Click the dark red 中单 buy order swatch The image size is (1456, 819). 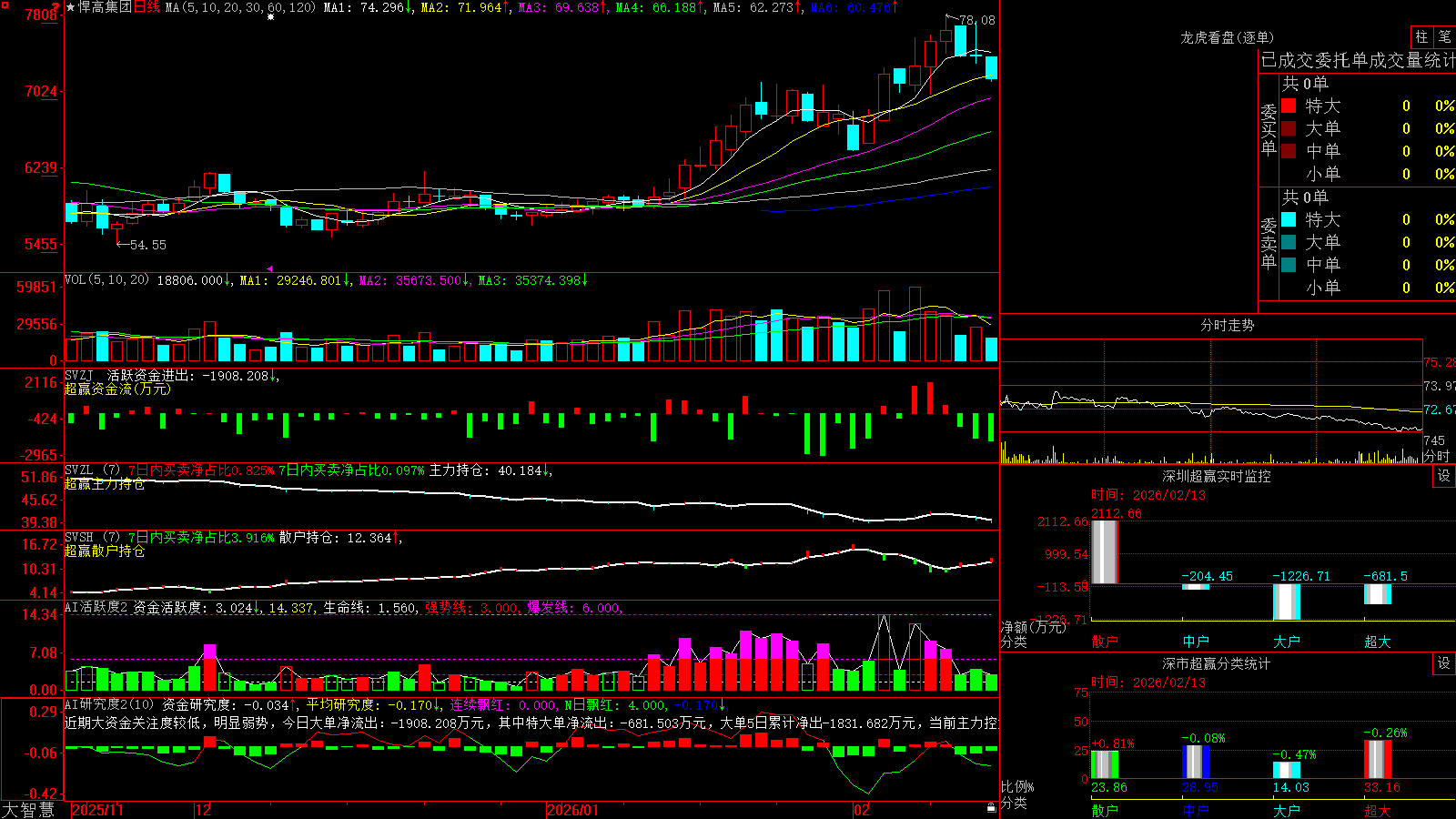[x=1289, y=151]
